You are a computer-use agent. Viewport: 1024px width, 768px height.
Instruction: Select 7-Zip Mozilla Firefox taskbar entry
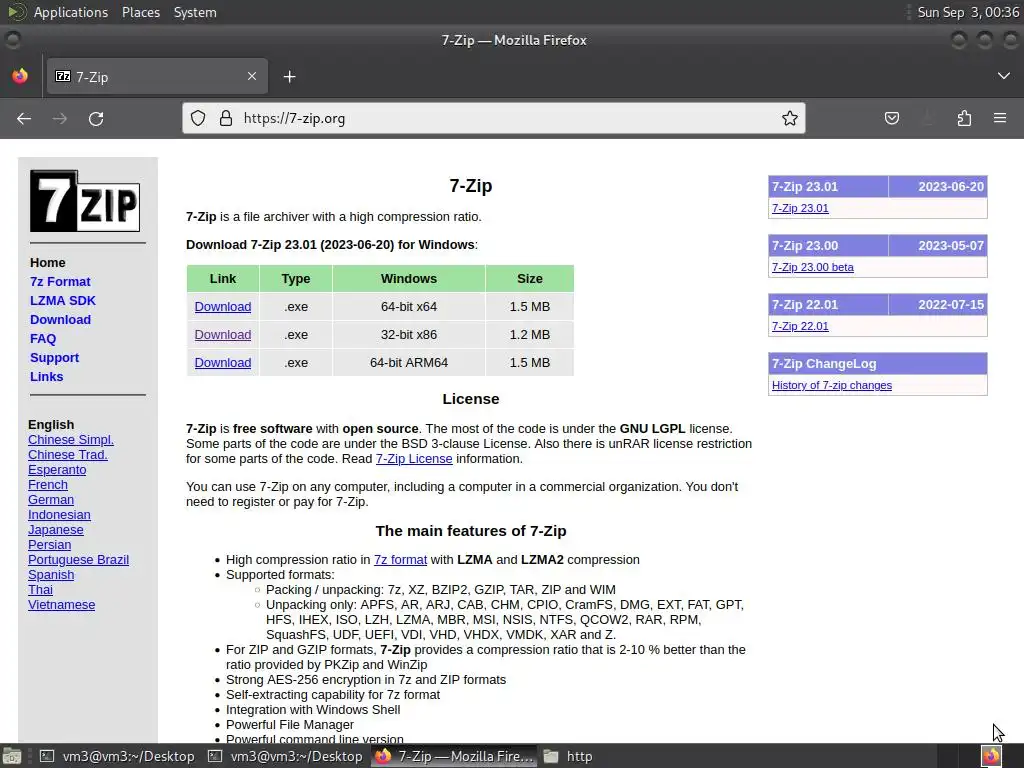454,756
